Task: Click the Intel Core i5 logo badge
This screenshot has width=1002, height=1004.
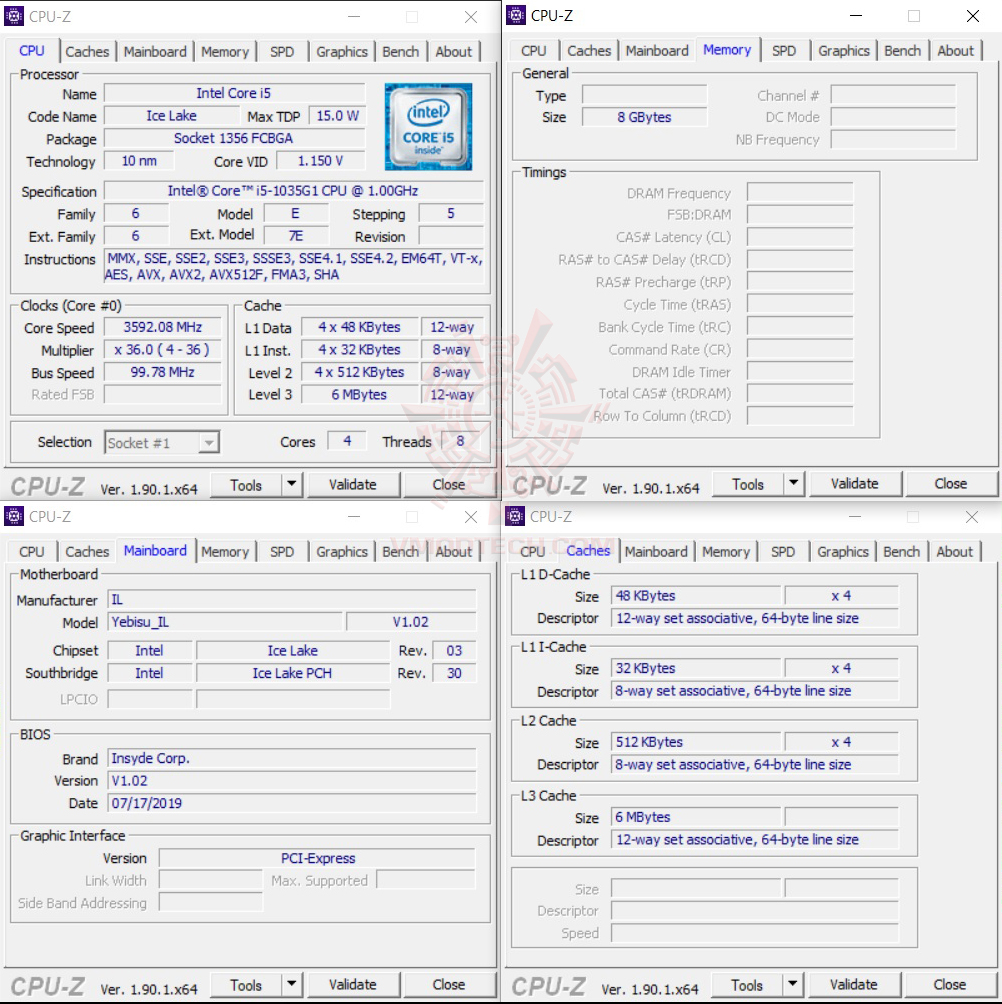Action: pyautogui.click(x=428, y=127)
